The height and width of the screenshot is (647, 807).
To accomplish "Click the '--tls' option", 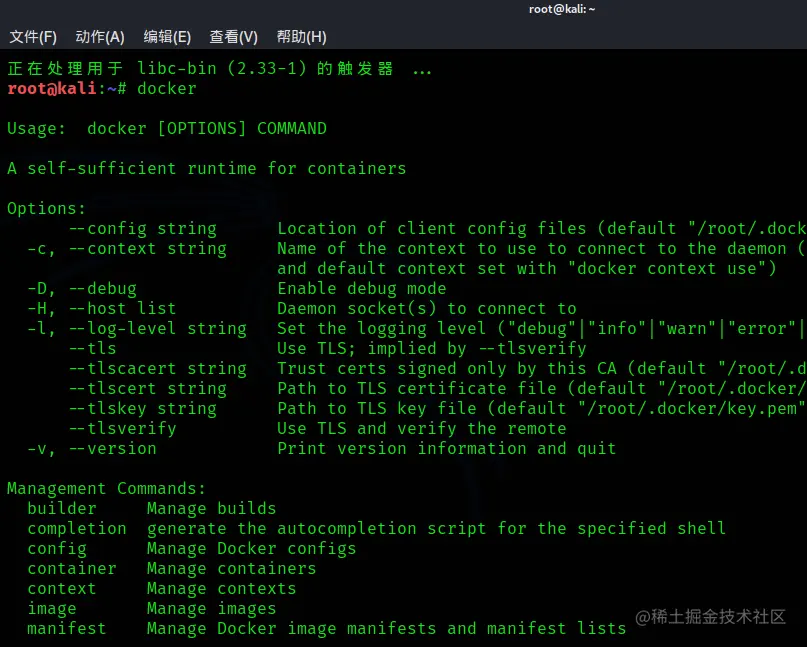I will click(93, 348).
